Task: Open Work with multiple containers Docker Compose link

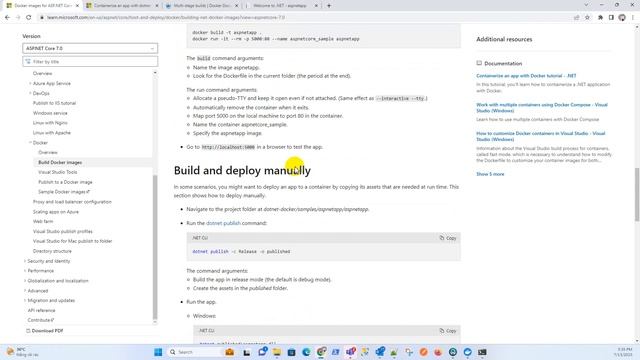Action: pyautogui.click(x=542, y=108)
